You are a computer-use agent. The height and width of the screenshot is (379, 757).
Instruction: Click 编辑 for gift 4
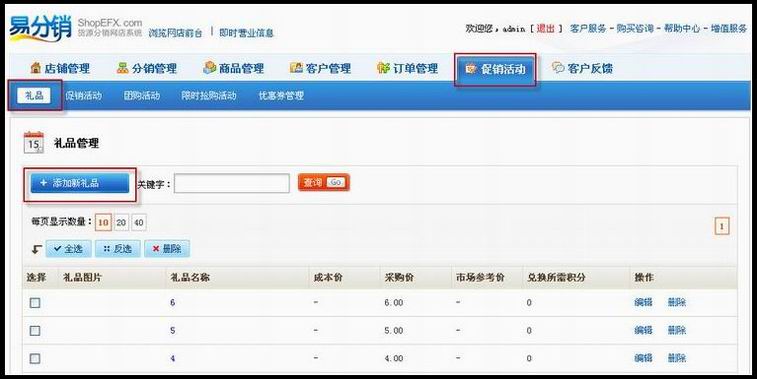coord(643,358)
